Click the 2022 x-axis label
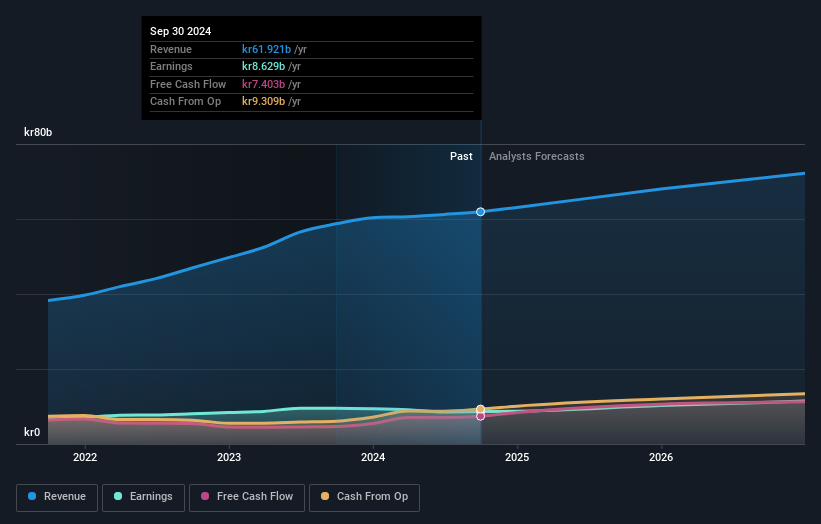The height and width of the screenshot is (524, 821). (x=85, y=458)
